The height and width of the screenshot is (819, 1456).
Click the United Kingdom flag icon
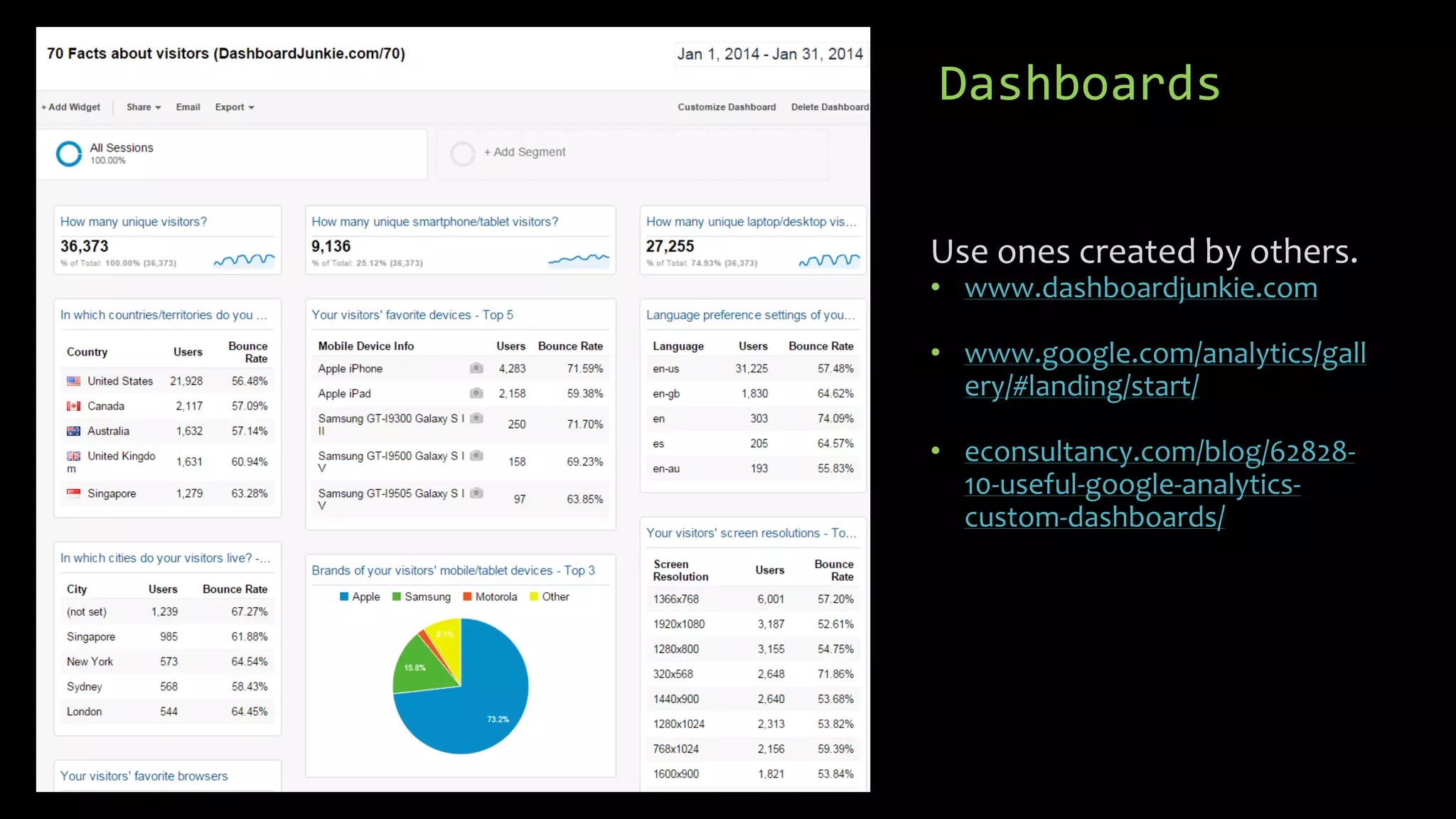[73, 456]
